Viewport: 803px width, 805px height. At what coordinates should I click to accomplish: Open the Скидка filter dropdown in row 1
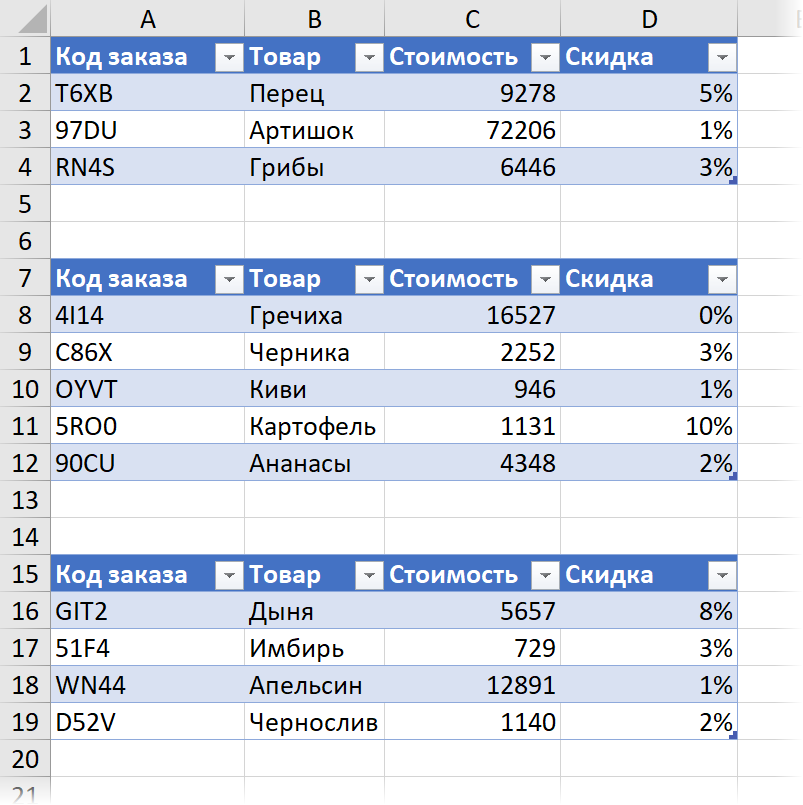(x=722, y=57)
